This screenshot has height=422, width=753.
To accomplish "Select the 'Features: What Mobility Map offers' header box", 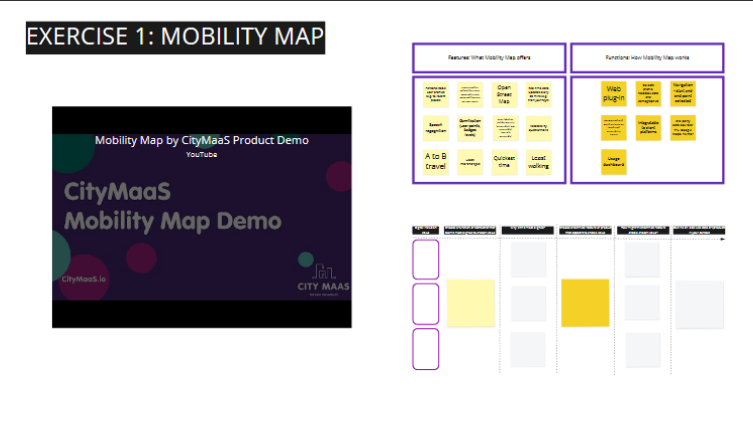I will click(x=489, y=58).
